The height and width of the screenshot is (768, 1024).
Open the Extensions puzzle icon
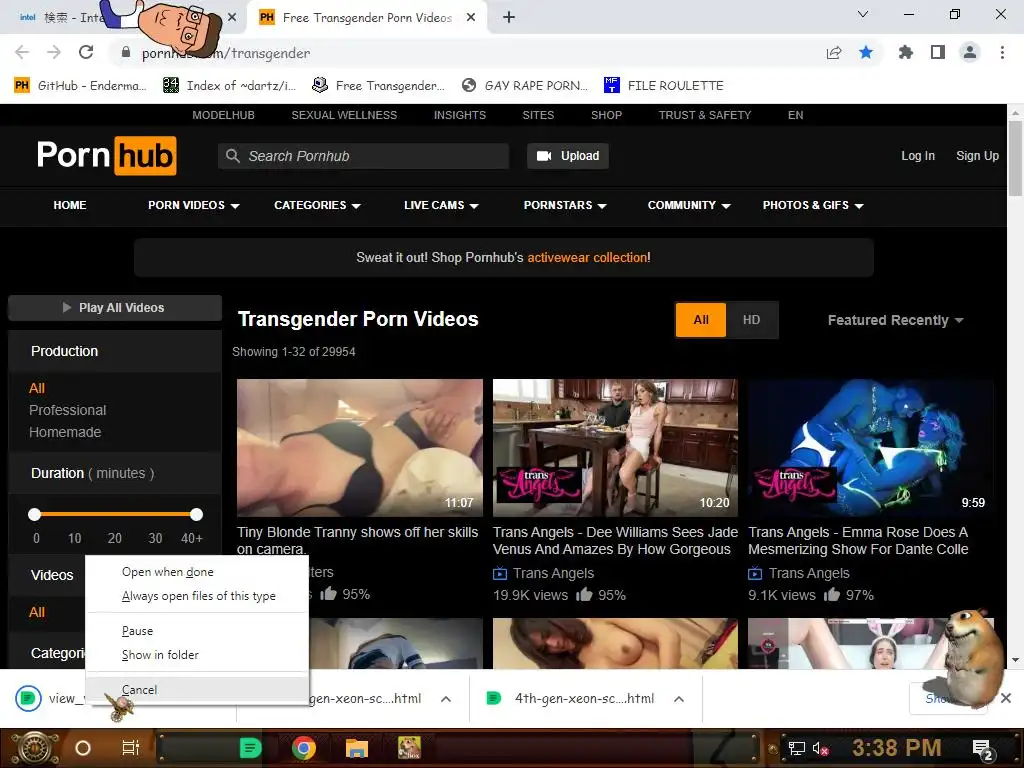[906, 52]
